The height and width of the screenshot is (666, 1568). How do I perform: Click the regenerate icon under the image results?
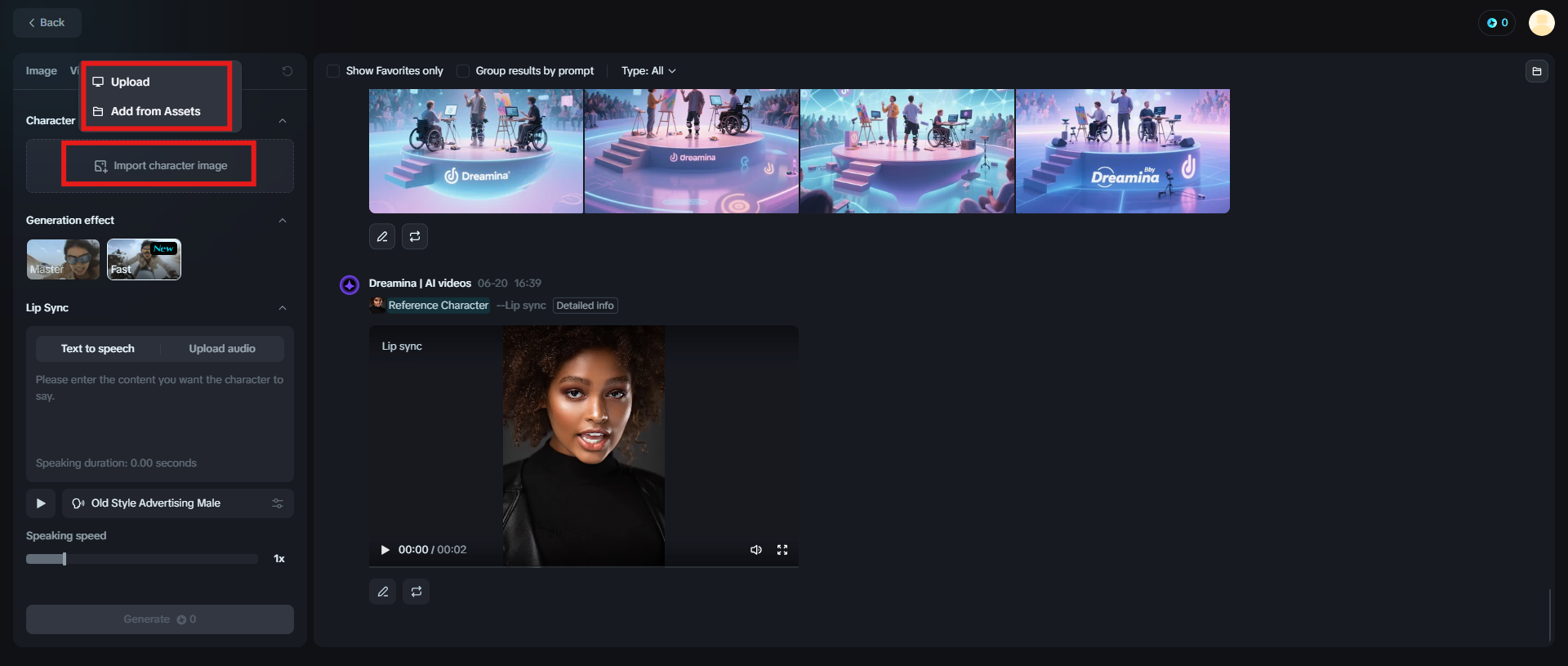point(415,236)
